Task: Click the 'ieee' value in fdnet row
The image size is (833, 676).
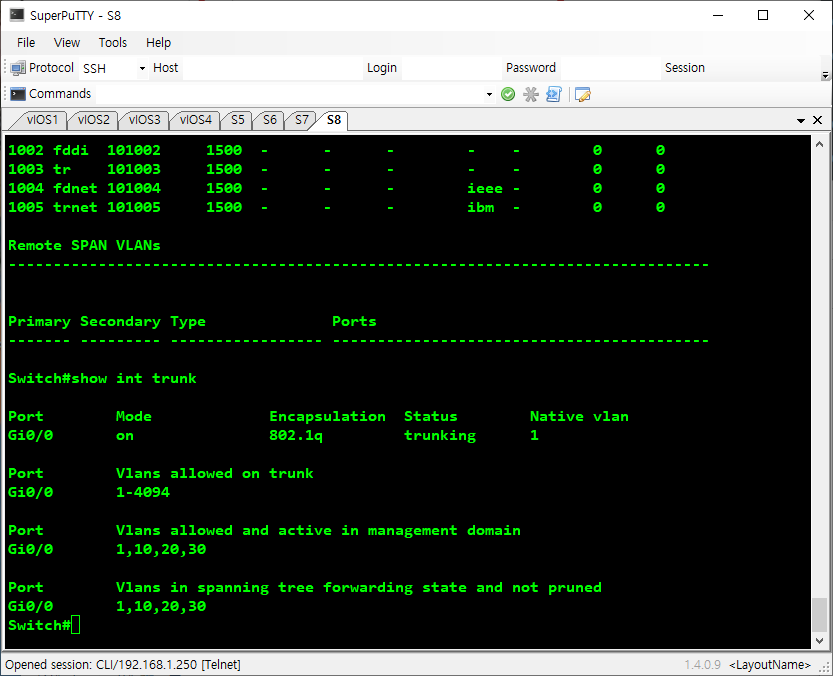Action: pyautogui.click(x=484, y=189)
